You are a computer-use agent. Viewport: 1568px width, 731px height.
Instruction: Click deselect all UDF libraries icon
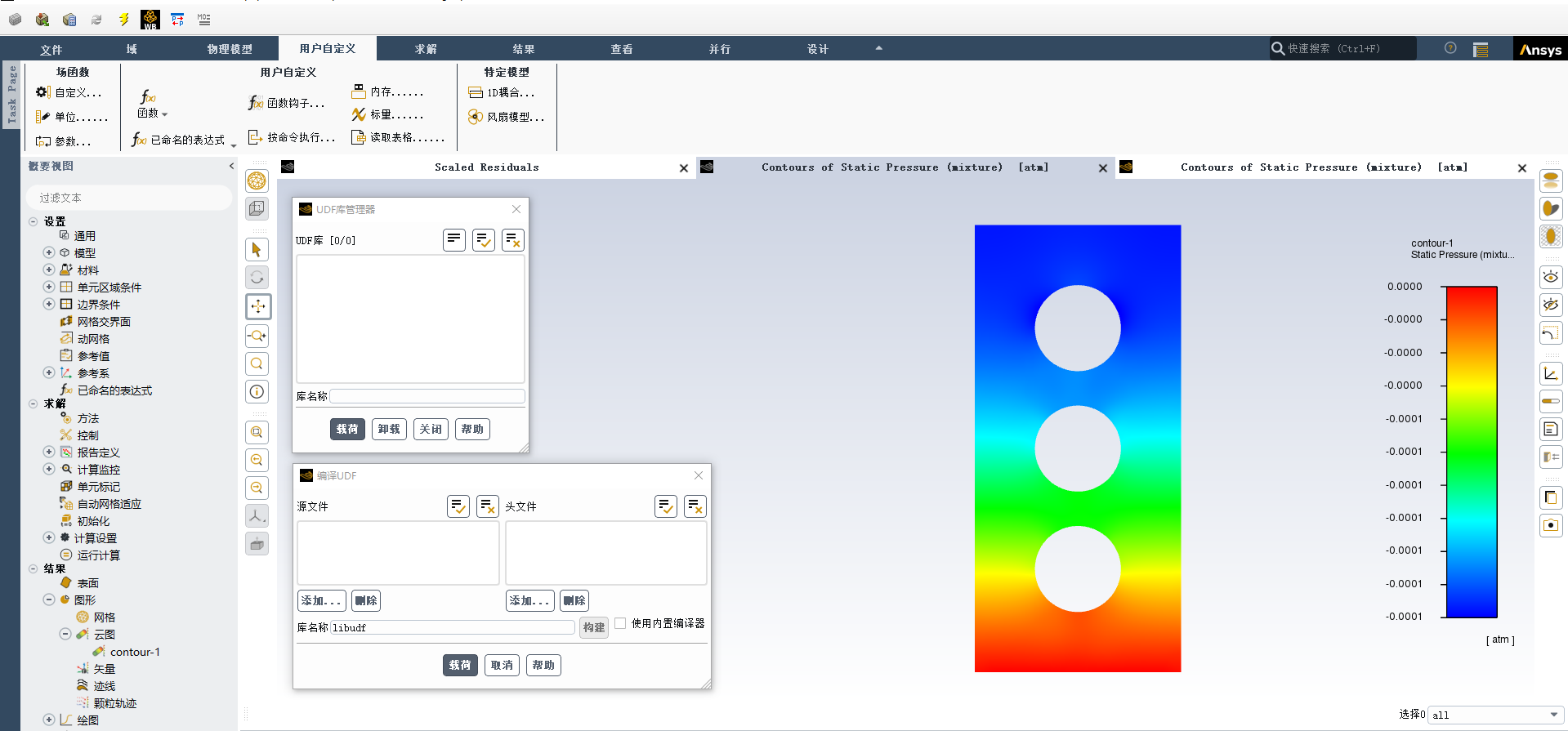513,240
